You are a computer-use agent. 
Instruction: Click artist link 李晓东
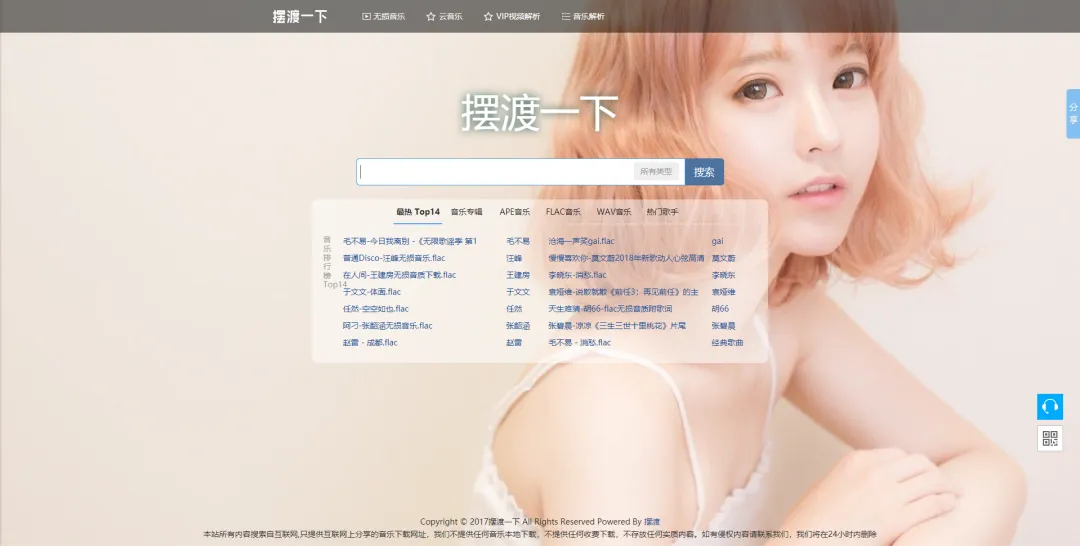723,275
